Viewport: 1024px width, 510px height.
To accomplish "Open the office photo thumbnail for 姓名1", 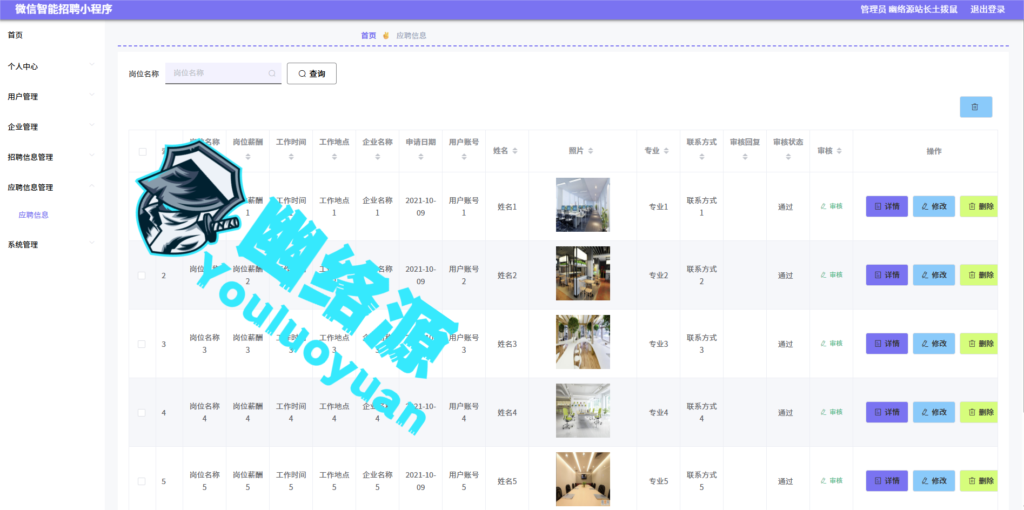I will click(583, 205).
